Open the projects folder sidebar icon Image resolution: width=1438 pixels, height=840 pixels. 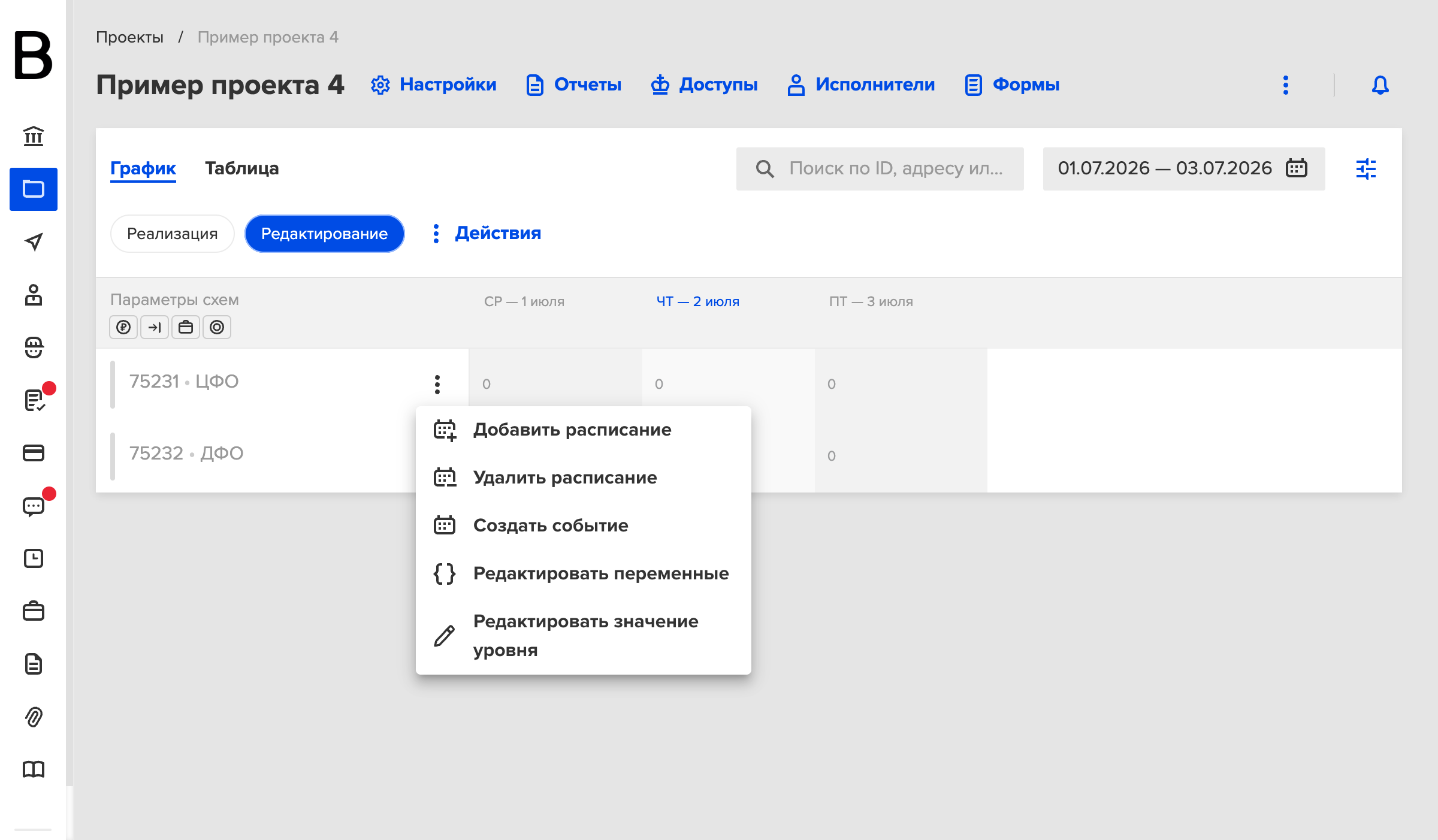[x=34, y=189]
